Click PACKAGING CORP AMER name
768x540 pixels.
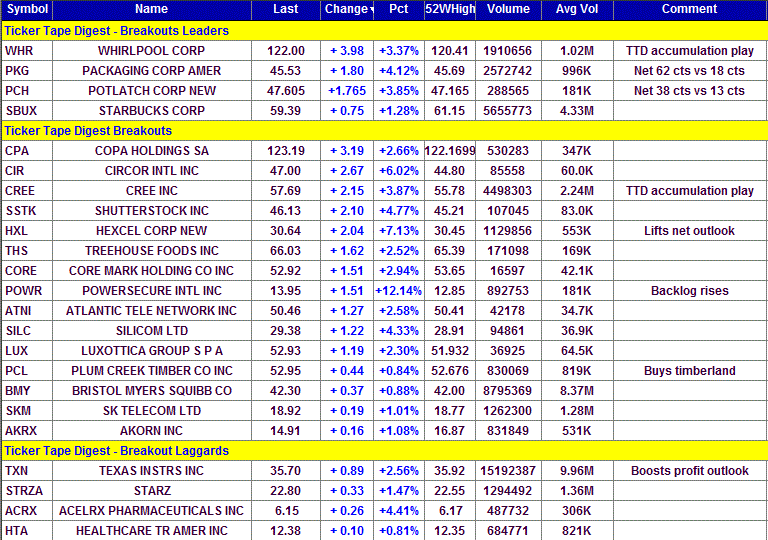(152, 71)
